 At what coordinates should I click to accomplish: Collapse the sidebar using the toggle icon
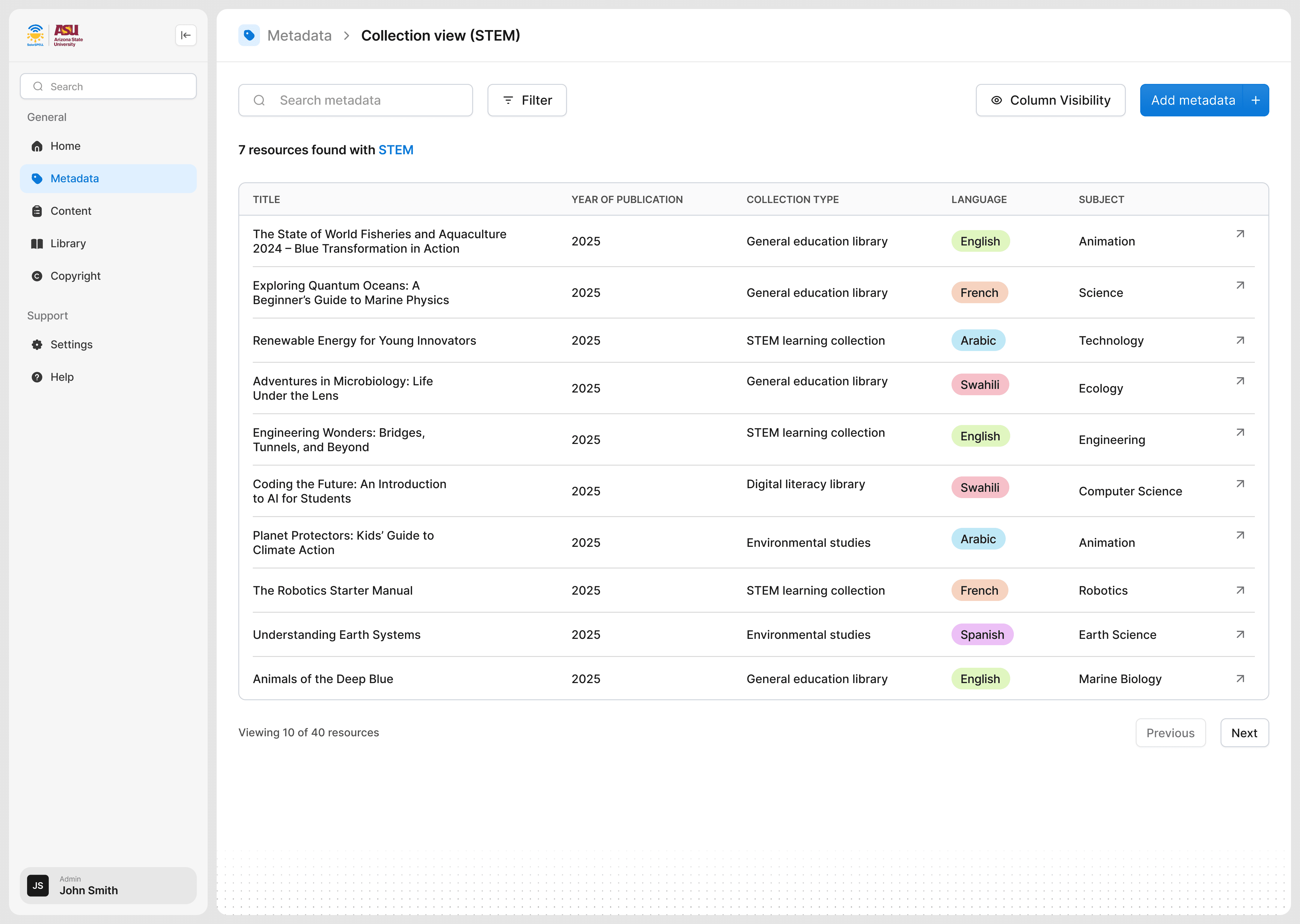tap(186, 35)
